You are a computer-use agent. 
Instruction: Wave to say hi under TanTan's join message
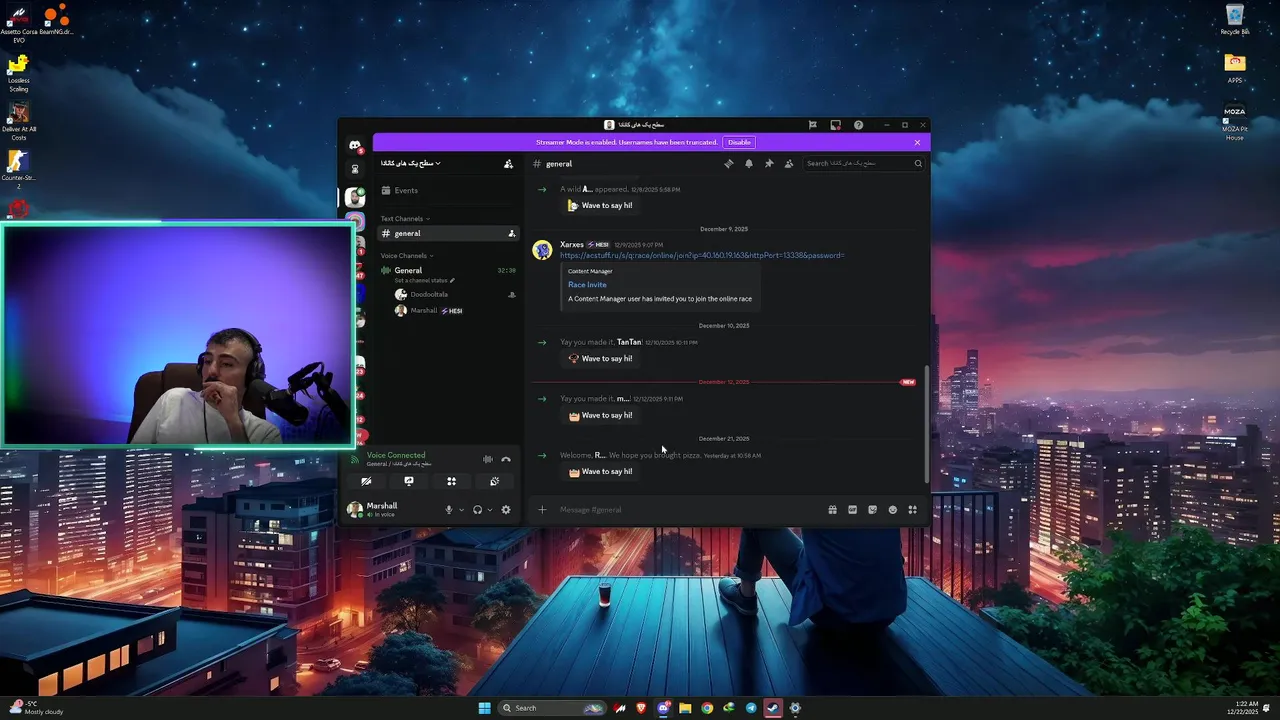coord(600,358)
